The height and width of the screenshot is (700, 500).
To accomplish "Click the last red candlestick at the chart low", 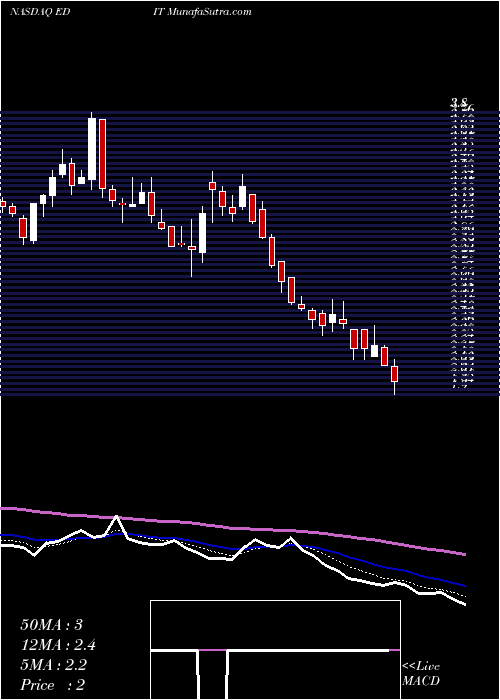I will (394, 374).
